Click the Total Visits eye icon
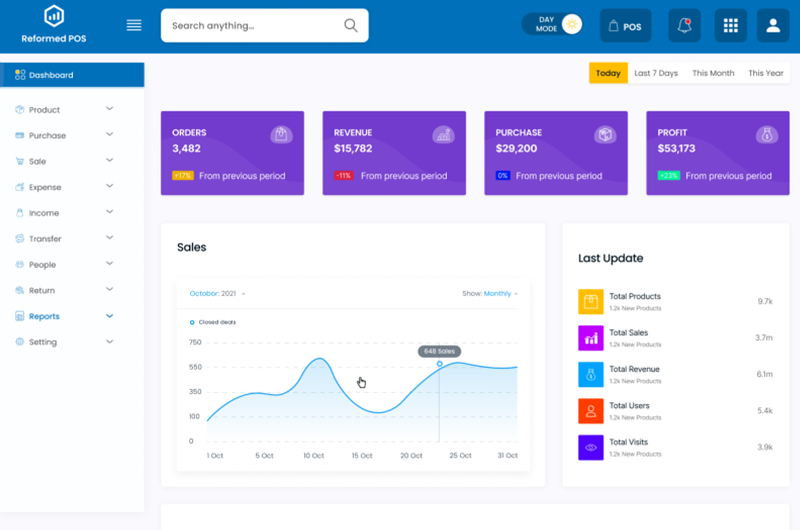This screenshot has height=530, width=800. coord(591,447)
